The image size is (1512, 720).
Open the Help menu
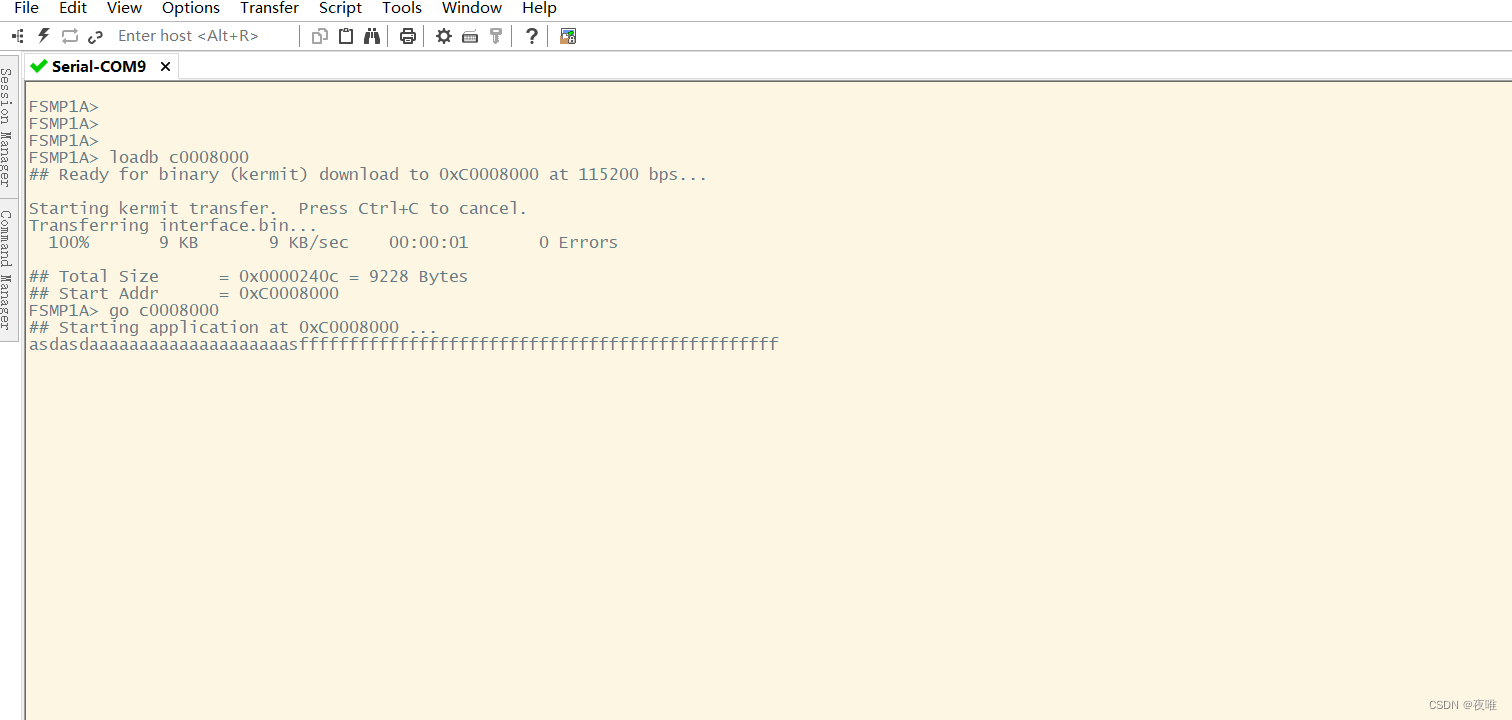(x=539, y=8)
